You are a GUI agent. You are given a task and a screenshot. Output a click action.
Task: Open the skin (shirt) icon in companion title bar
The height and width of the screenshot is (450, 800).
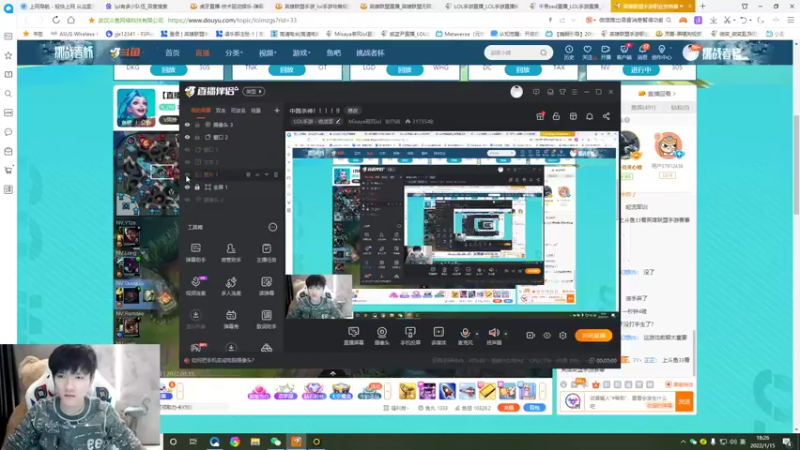click(562, 92)
